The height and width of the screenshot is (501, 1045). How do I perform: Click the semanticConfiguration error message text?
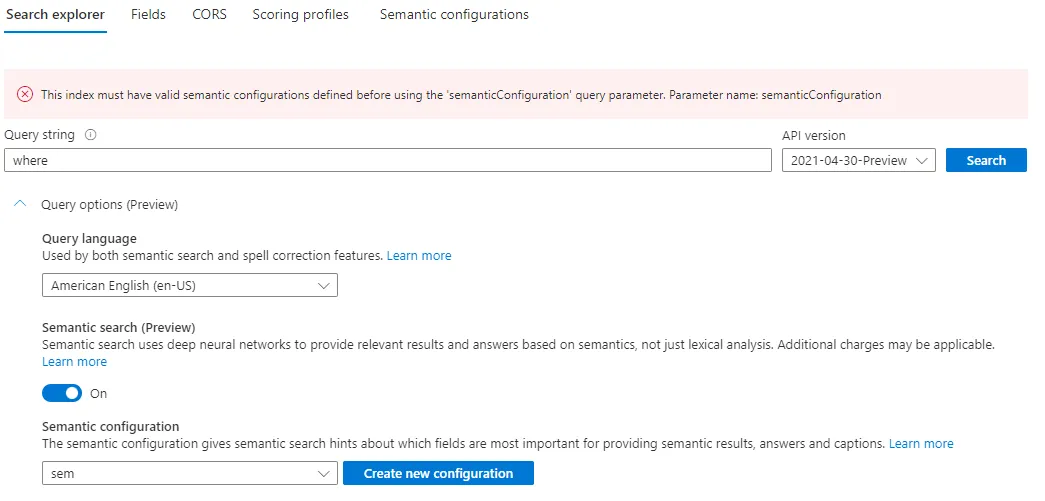coord(460,95)
